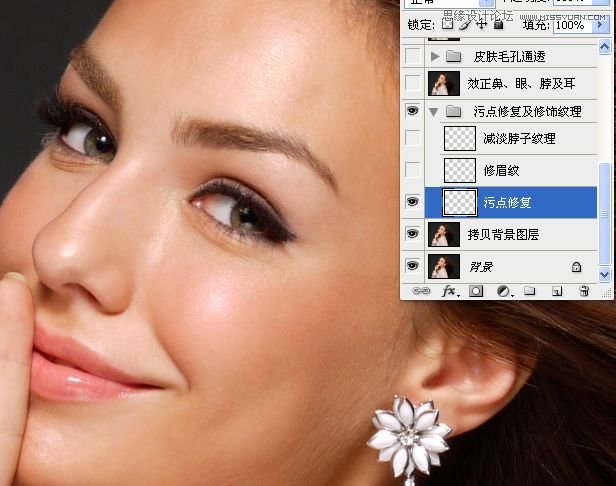Select the 修眉纹 layer thumbnail

[460, 170]
